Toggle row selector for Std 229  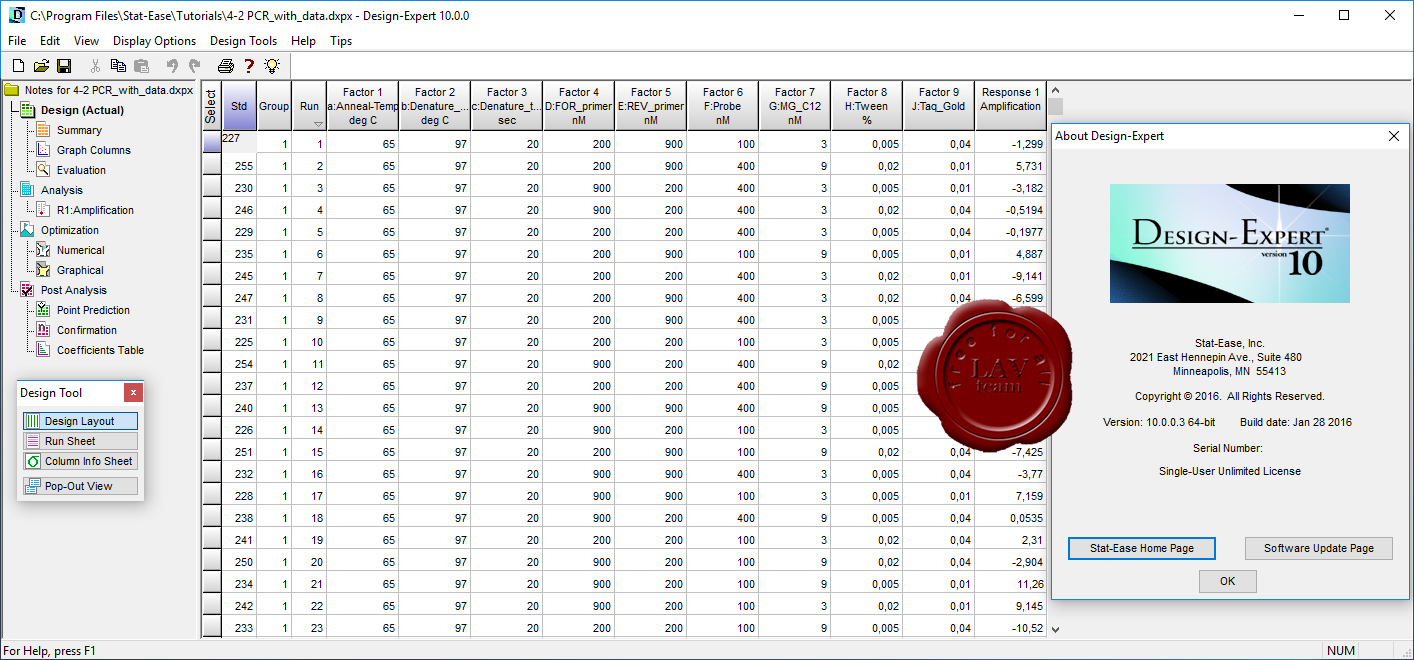tap(212, 232)
